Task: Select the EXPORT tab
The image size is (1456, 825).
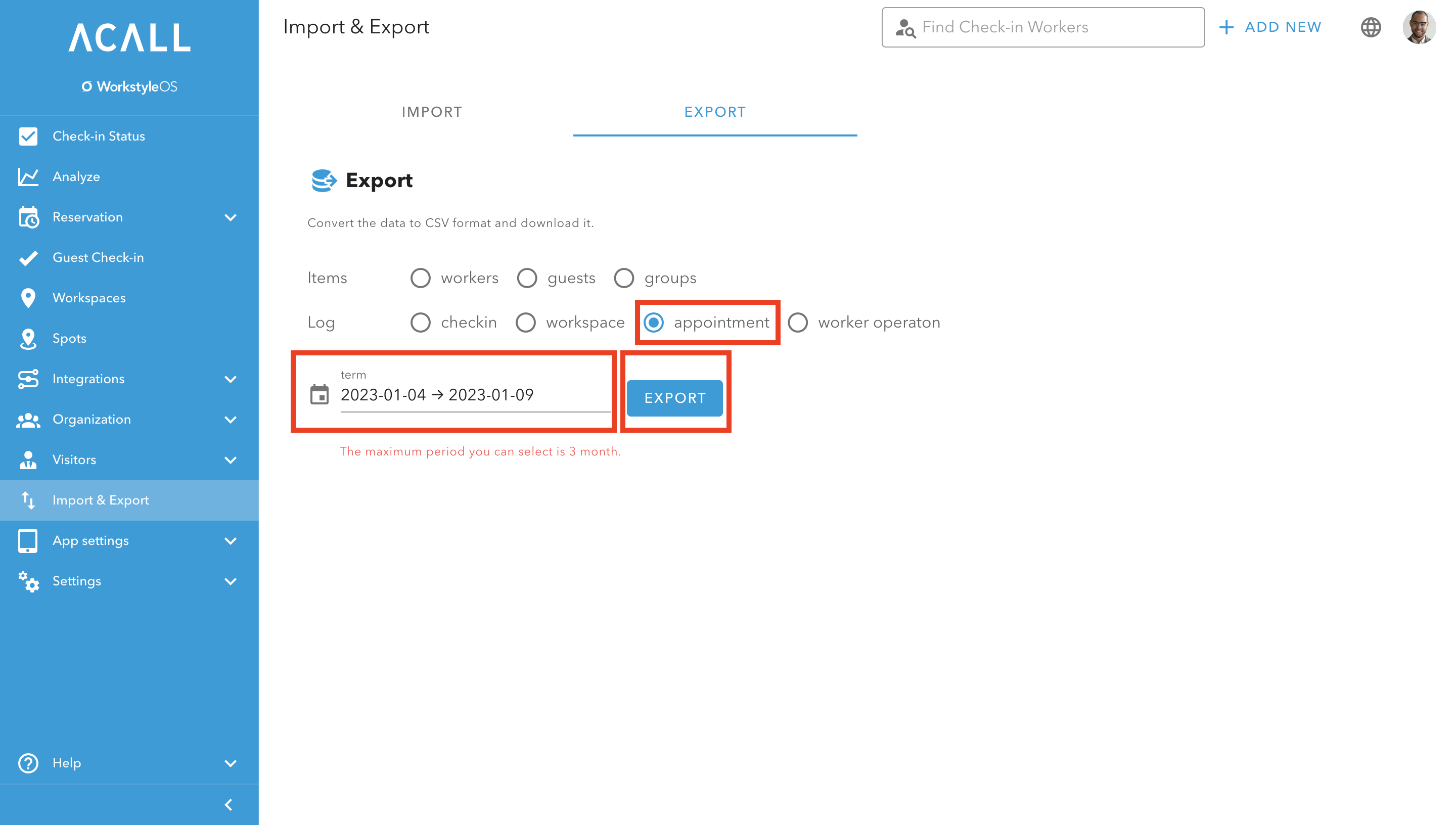Action: 715,112
